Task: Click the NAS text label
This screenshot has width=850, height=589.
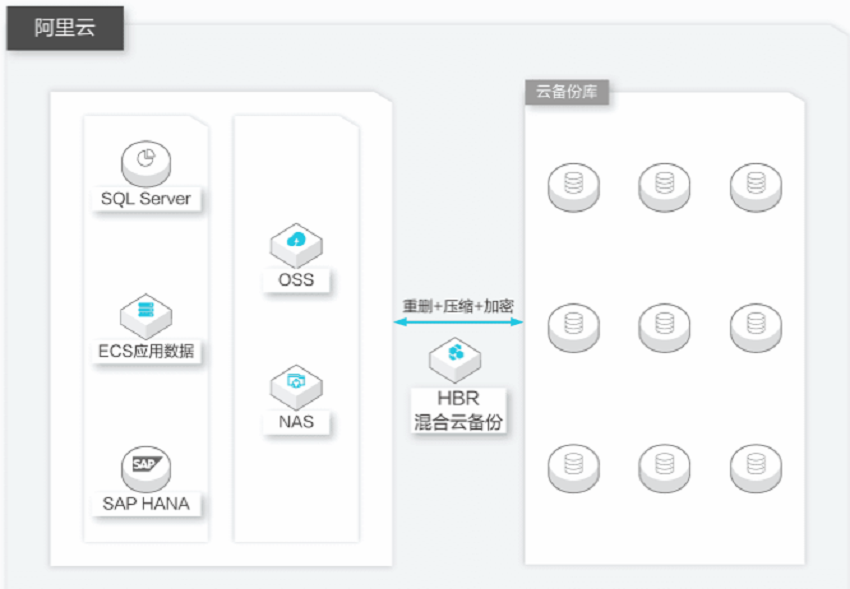Action: coord(296,422)
